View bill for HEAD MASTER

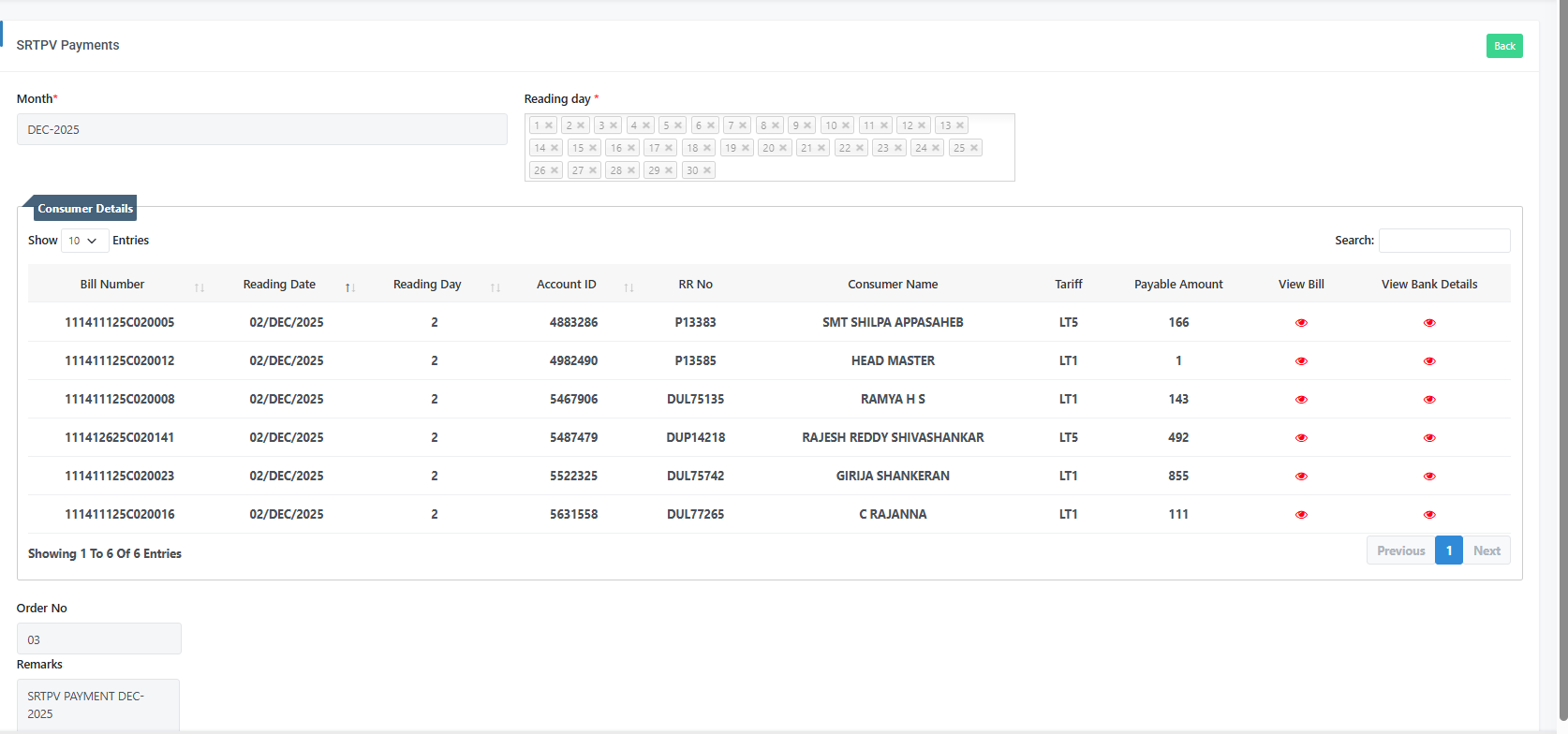1301,361
